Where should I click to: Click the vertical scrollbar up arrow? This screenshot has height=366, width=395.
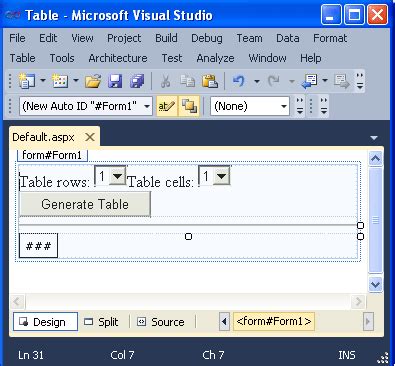coord(375,159)
